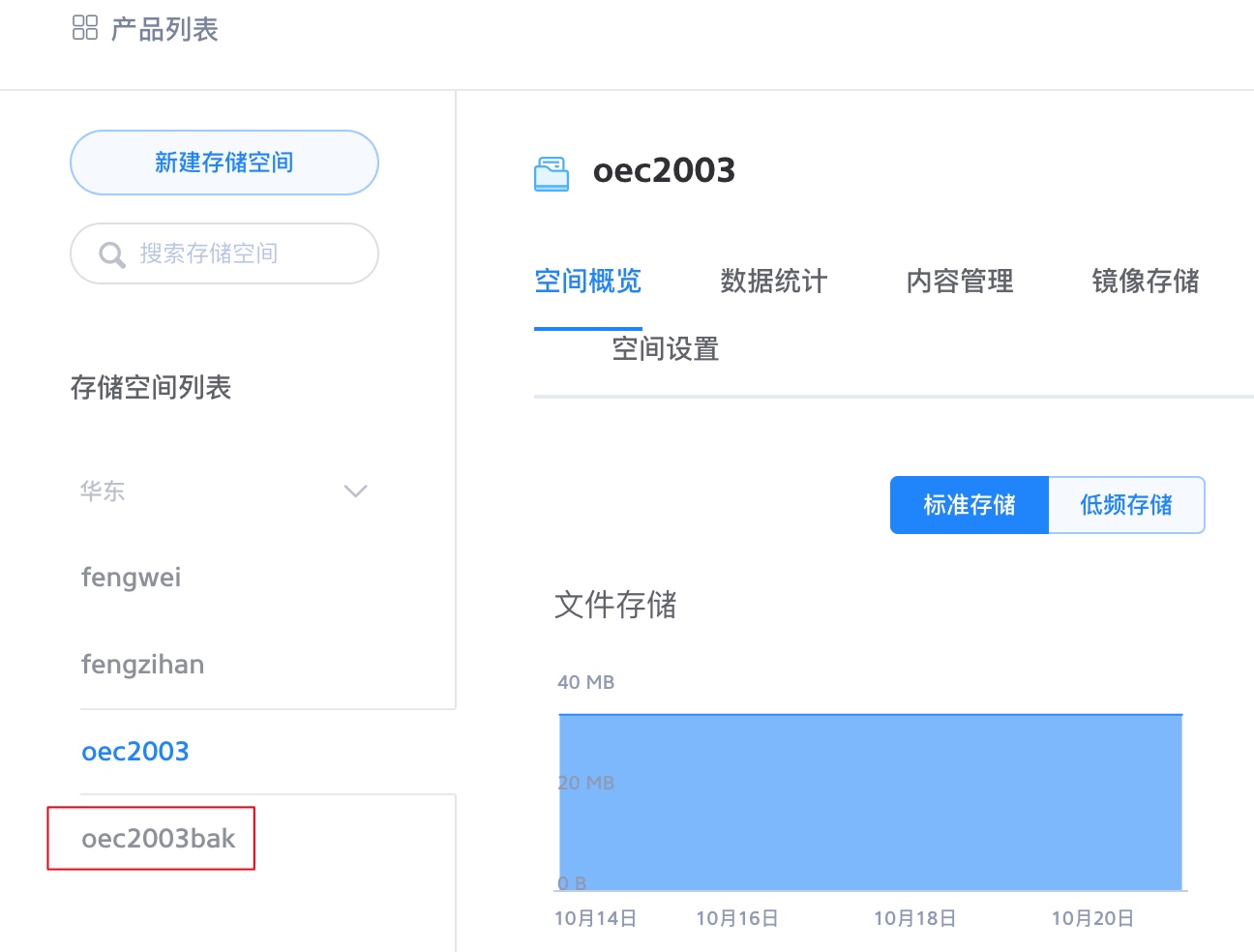Viewport: 1254px width, 952px height.
Task: Switch to the 数据统计 tab
Action: tap(774, 282)
